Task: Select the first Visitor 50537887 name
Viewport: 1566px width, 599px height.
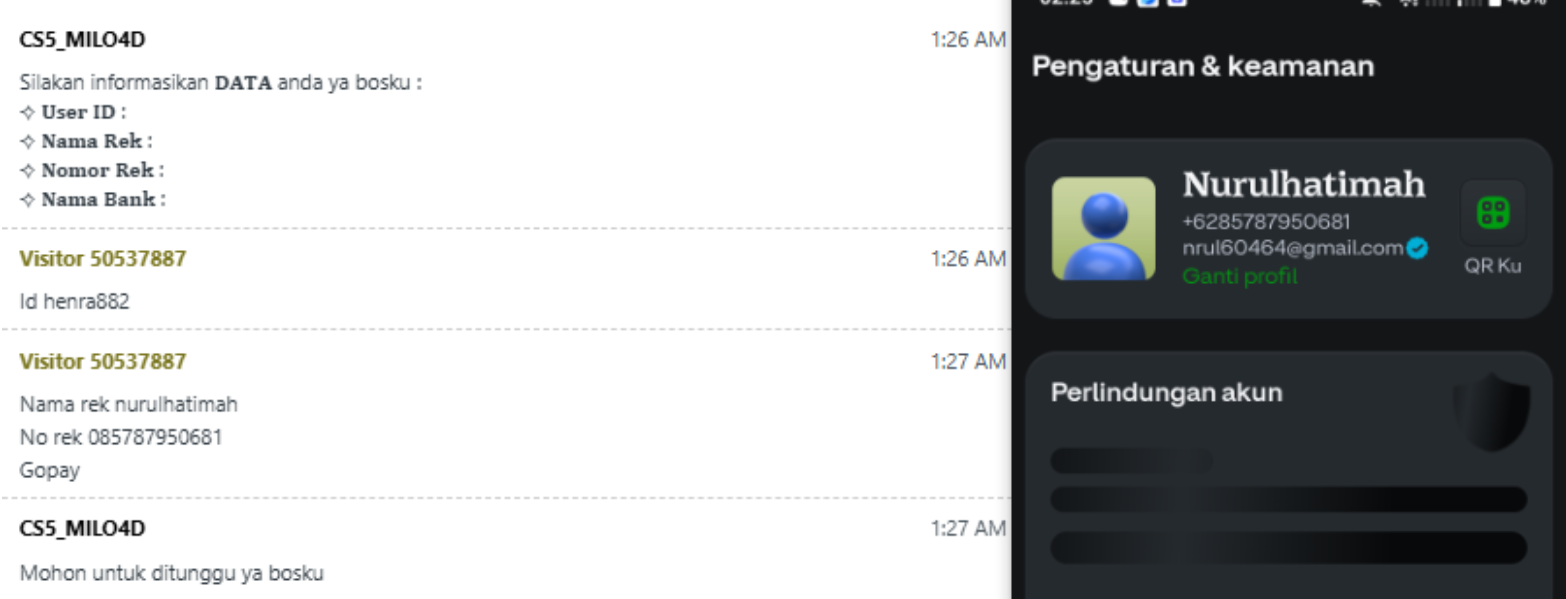Action: point(103,259)
